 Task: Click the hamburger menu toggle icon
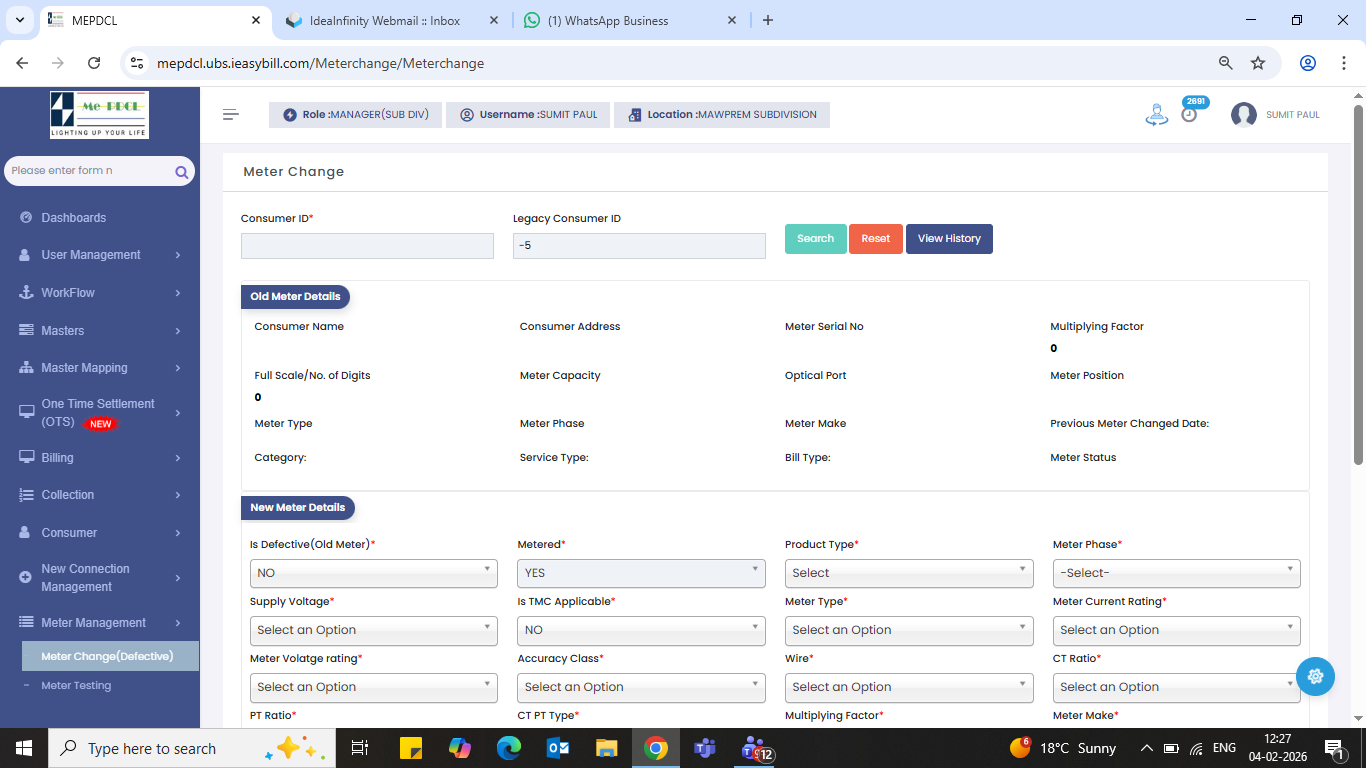click(x=231, y=115)
